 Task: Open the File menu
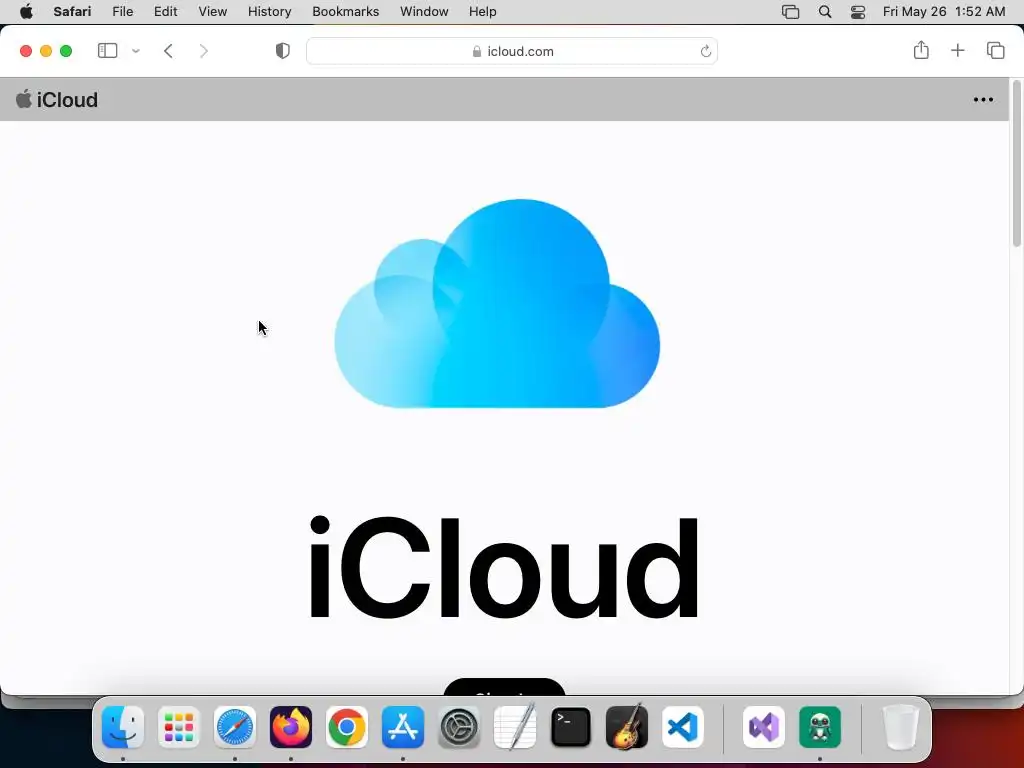(122, 12)
